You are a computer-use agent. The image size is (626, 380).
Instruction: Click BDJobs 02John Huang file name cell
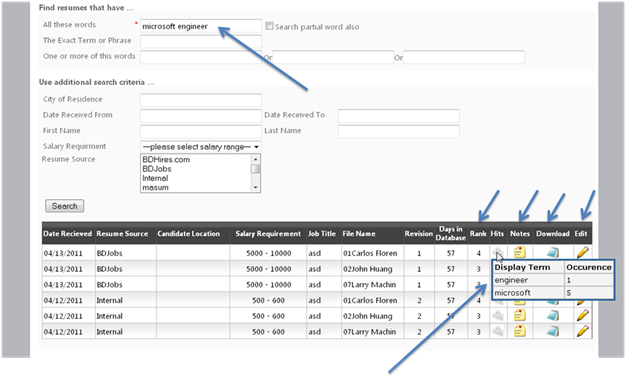click(368, 269)
